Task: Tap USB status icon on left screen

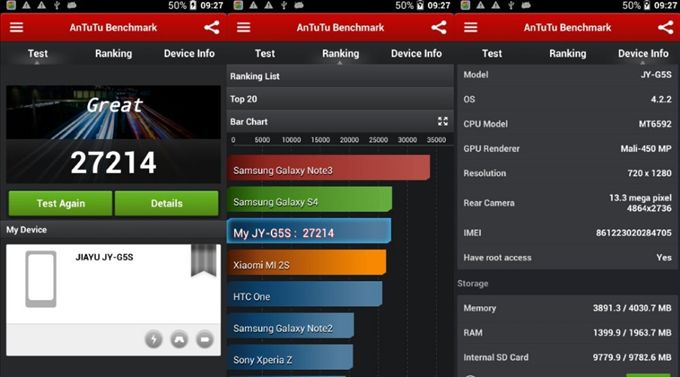Action: coord(56,5)
